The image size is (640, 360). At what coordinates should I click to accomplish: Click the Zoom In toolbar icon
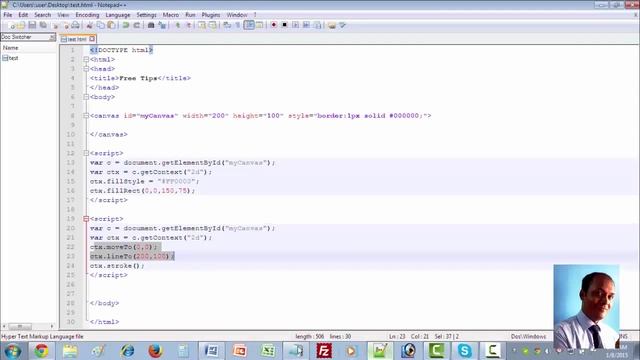coord(178,25)
